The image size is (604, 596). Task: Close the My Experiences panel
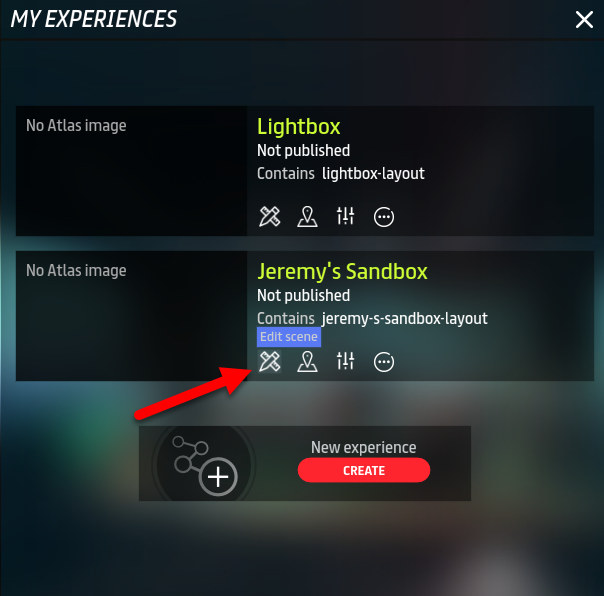(584, 19)
